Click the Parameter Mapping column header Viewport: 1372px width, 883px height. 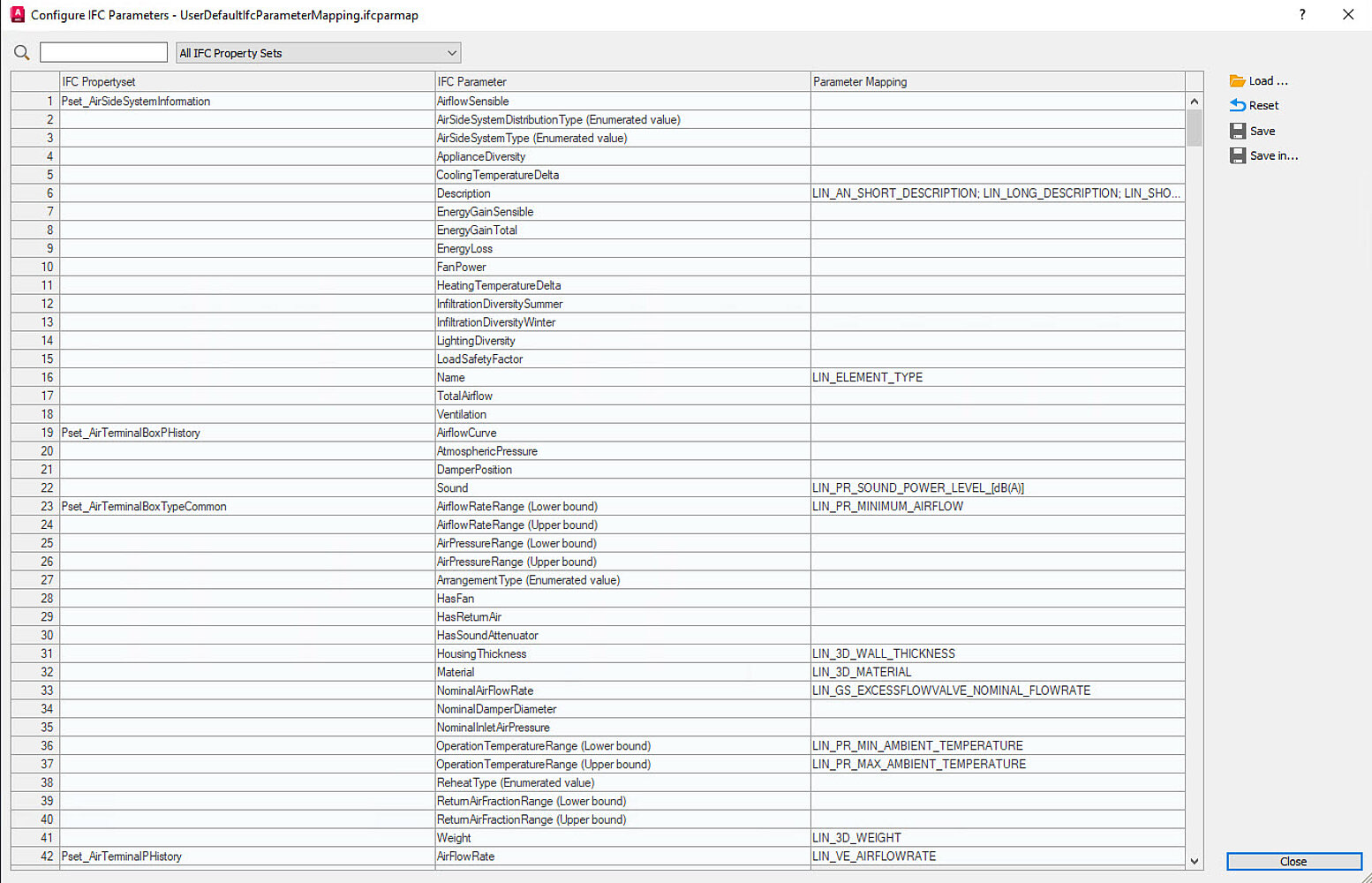click(x=998, y=82)
